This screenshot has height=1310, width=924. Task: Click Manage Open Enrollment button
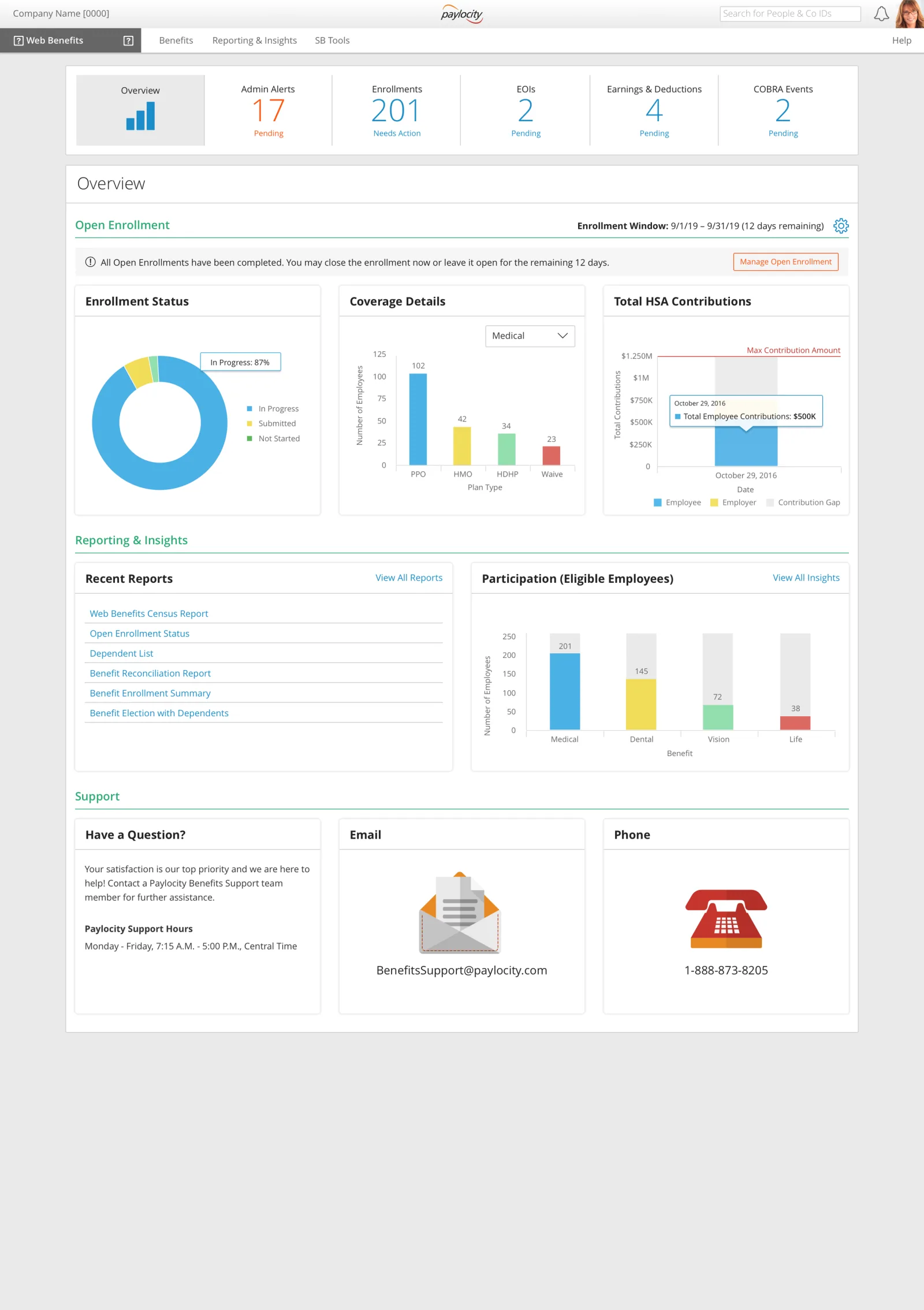point(785,262)
